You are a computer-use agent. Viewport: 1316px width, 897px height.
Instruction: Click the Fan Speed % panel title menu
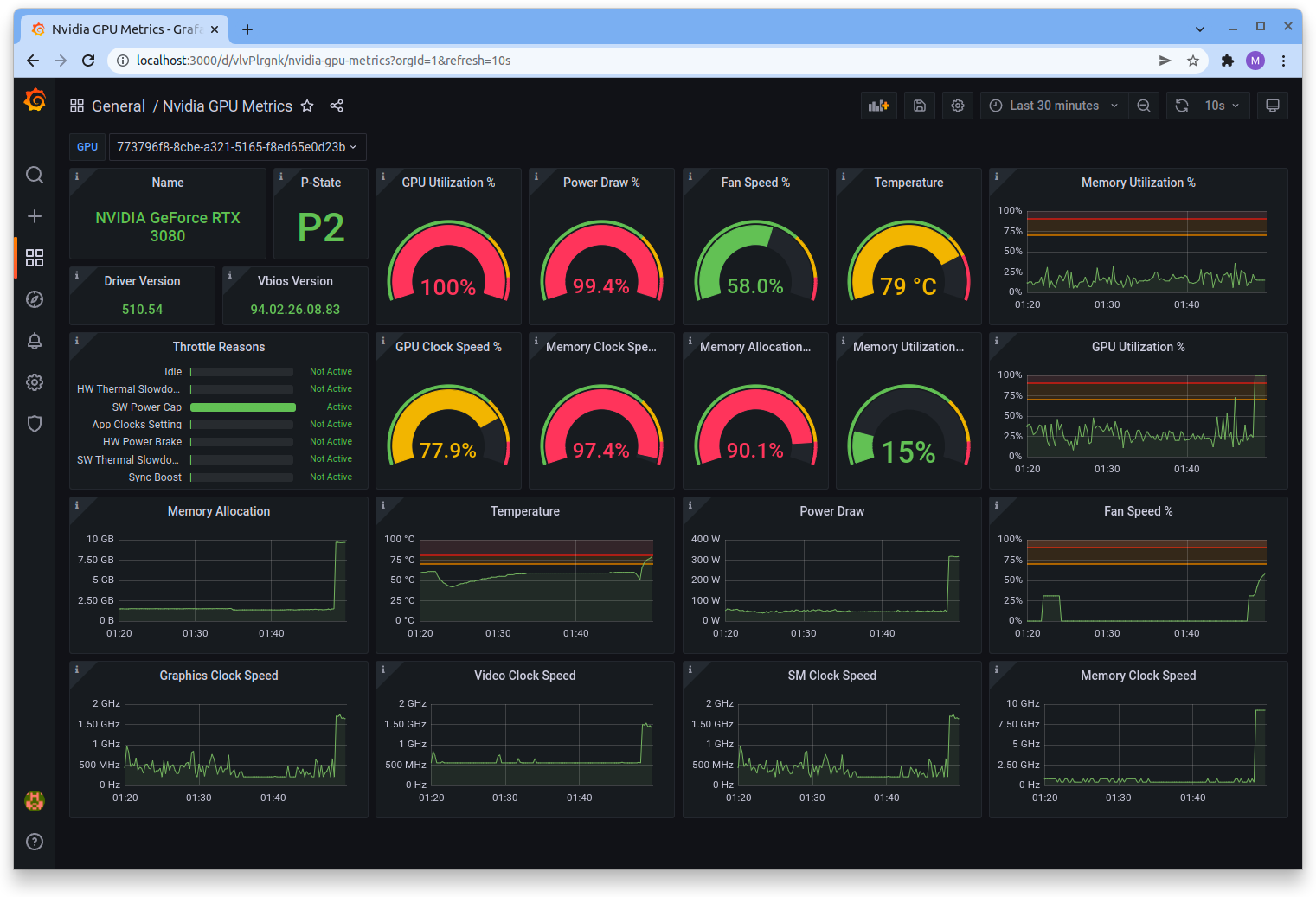754,182
